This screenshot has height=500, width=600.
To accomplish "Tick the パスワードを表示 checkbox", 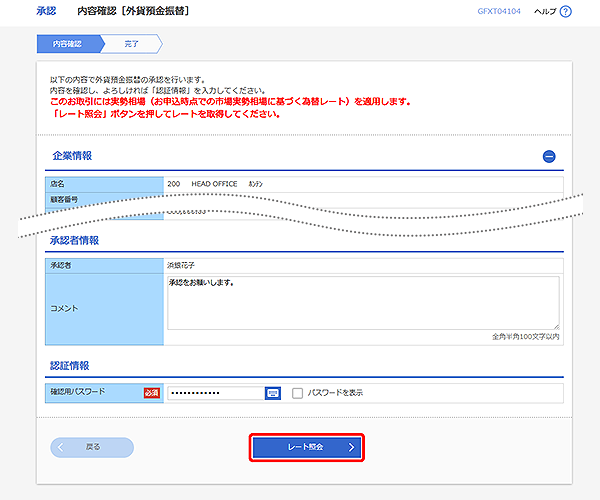I will [x=297, y=393].
